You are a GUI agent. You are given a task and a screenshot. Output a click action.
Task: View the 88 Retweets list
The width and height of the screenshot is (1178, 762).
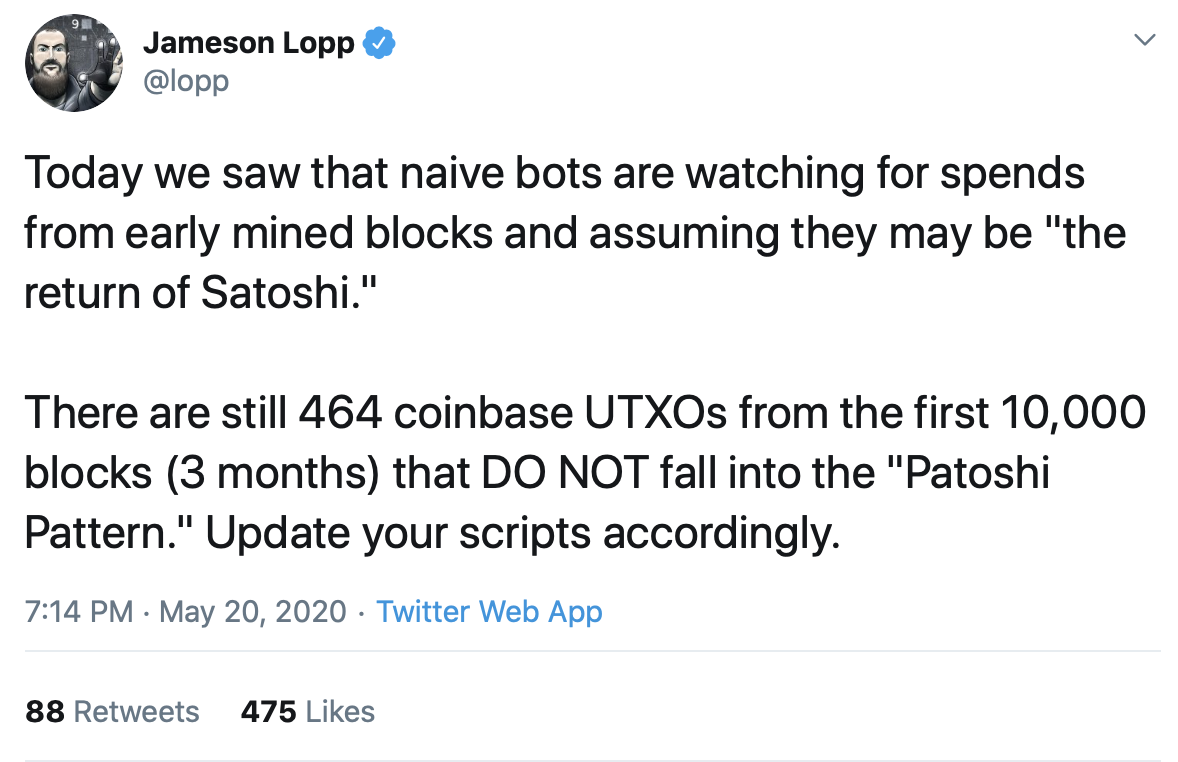tap(112, 712)
